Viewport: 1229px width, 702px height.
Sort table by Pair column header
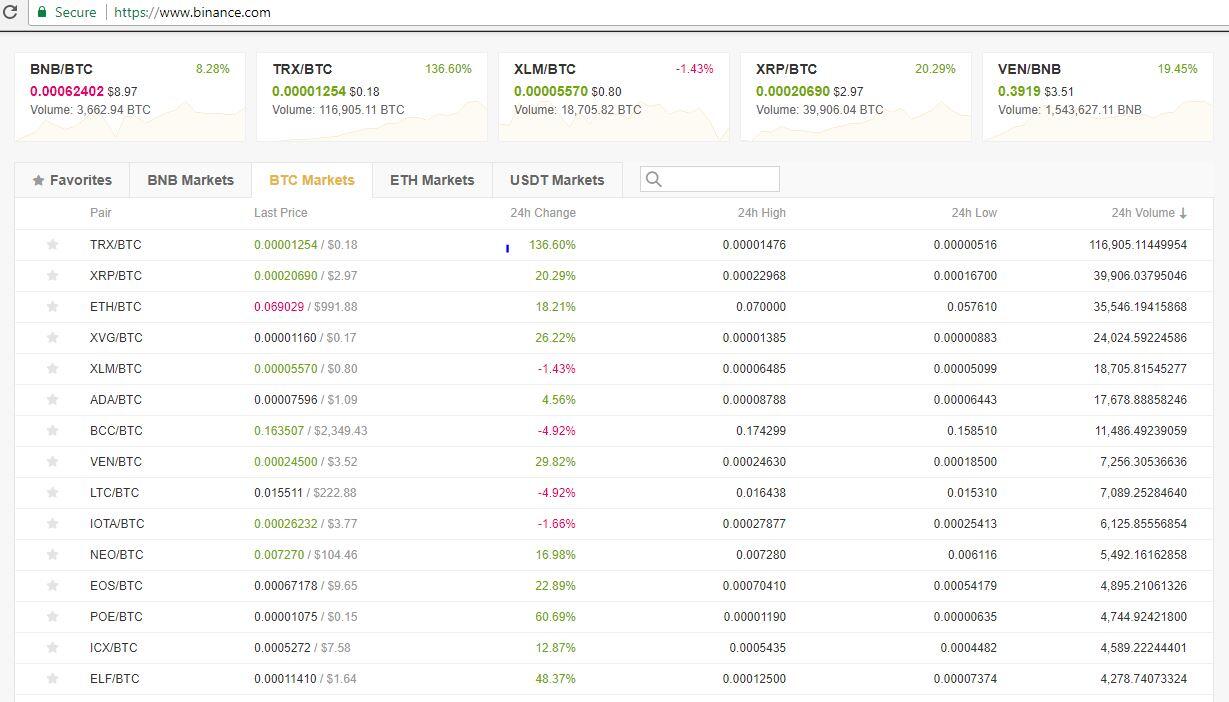coord(101,213)
